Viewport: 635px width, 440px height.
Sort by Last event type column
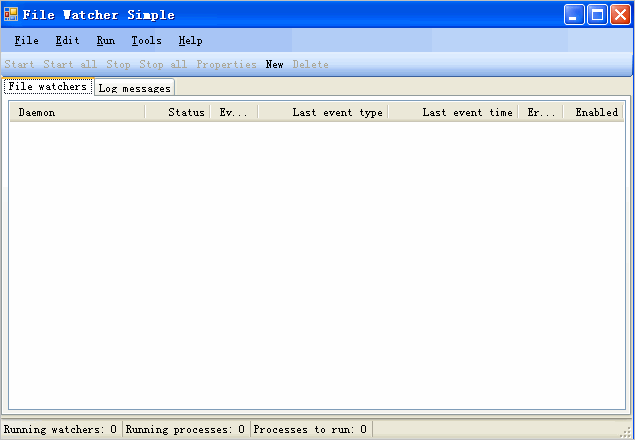323,112
